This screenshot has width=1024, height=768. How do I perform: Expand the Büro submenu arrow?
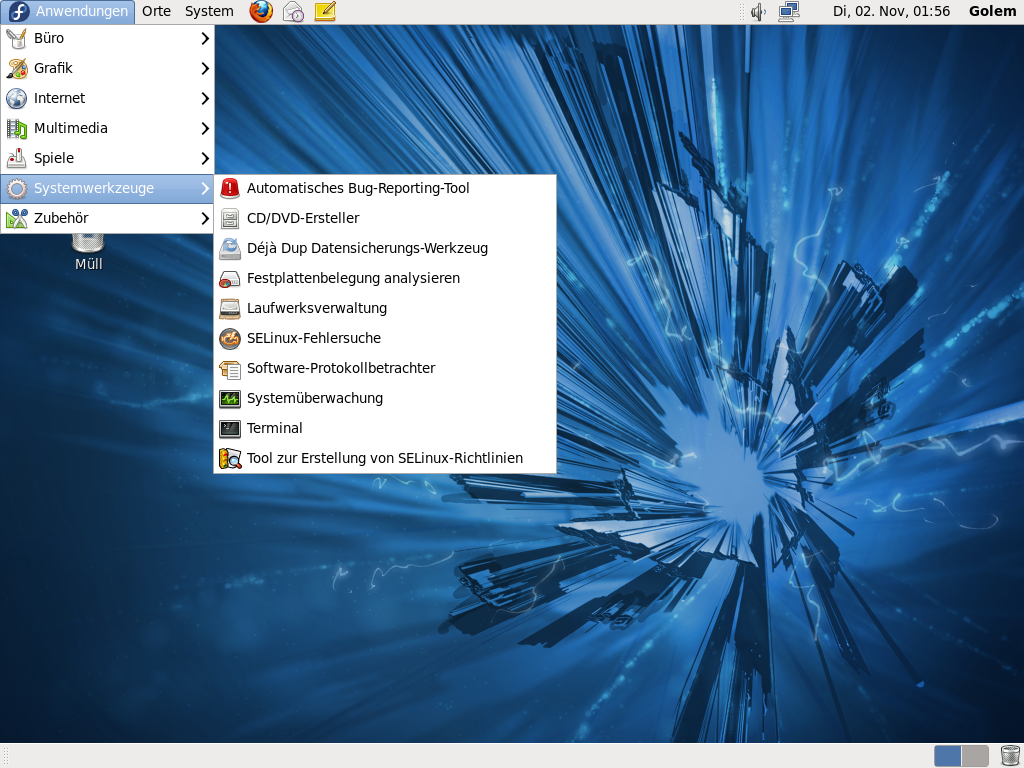205,38
